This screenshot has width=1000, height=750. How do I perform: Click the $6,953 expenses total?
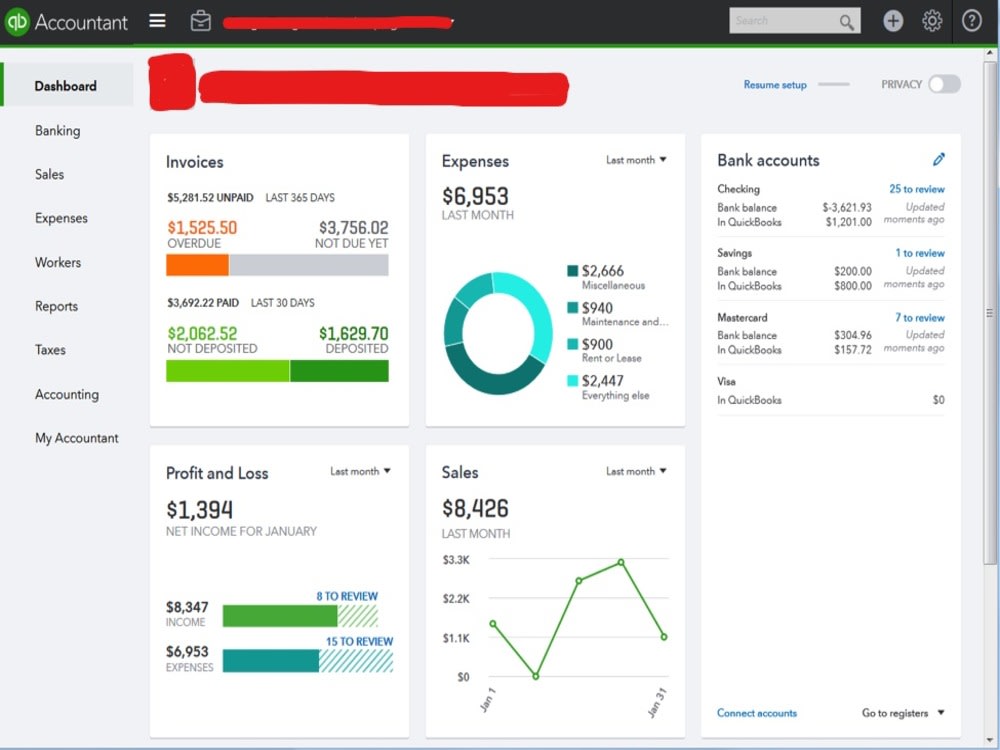[475, 196]
